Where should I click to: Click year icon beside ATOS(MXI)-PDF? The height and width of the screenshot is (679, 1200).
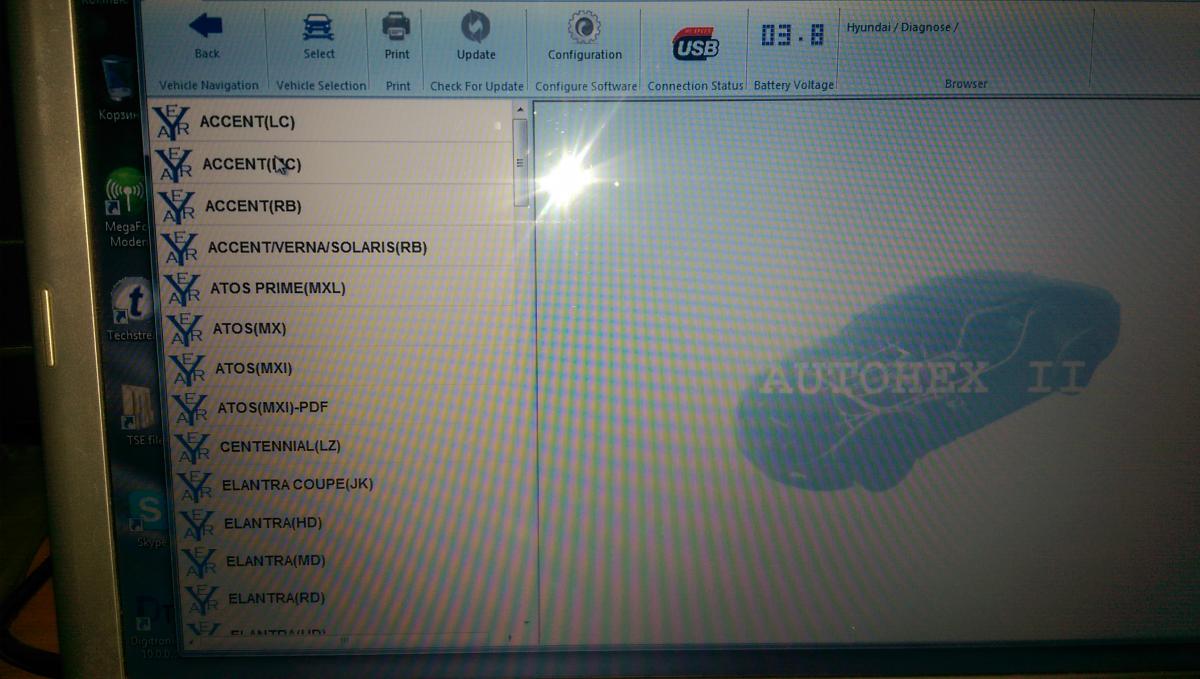point(190,408)
